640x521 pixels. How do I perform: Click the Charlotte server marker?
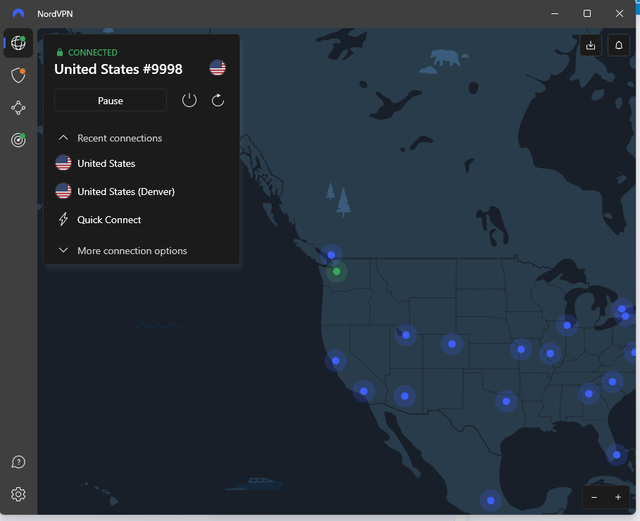click(x=612, y=382)
